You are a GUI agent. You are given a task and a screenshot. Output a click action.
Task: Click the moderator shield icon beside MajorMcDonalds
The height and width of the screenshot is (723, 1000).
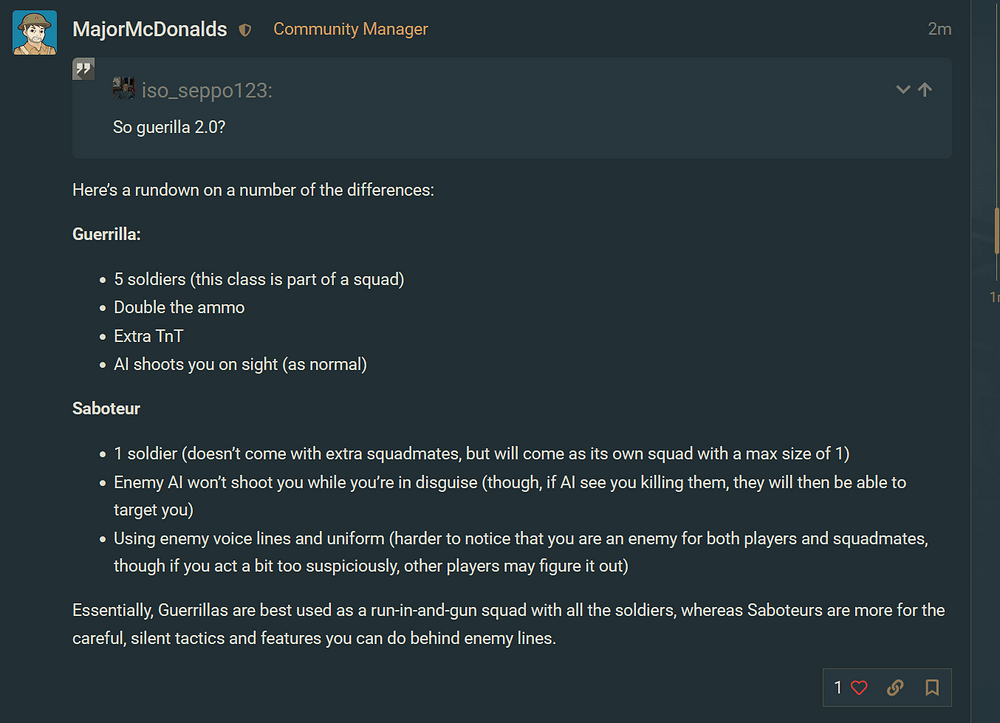[245, 30]
